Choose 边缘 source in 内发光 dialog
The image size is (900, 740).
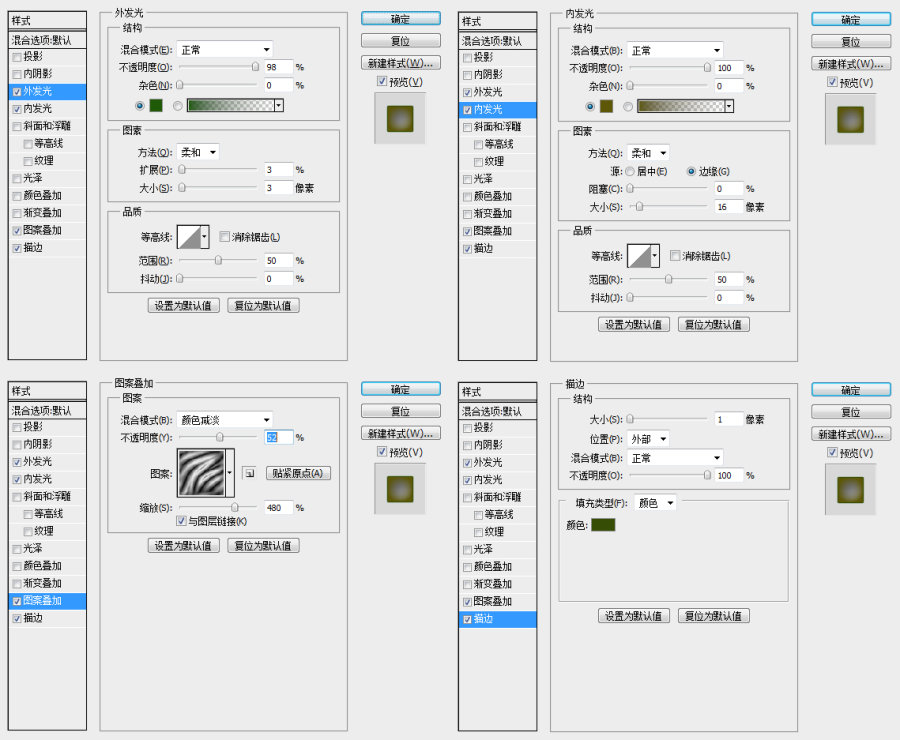692,171
